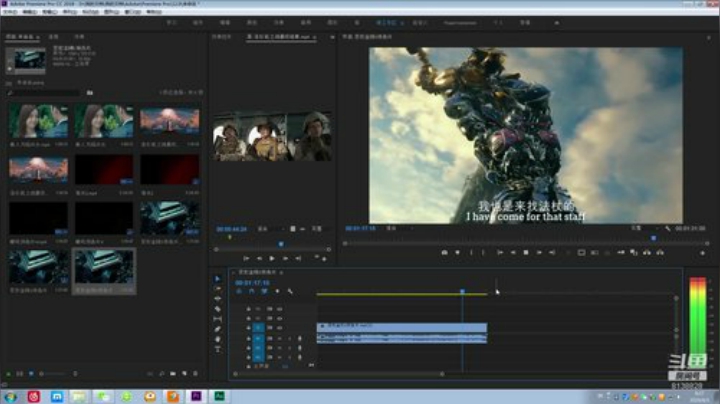Screen dimensions: 720x404
Task: Select the Hand tool in timeline toolbar
Action: [218, 339]
